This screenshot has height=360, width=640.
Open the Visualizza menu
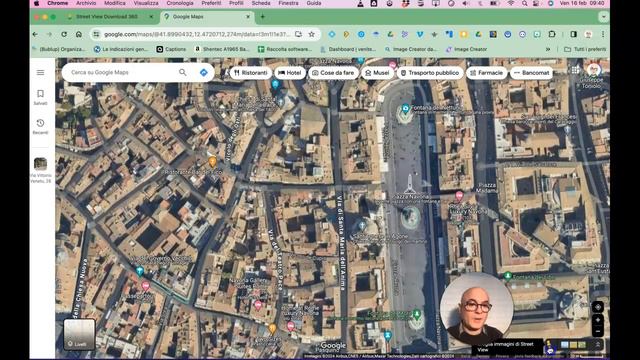point(146,3)
